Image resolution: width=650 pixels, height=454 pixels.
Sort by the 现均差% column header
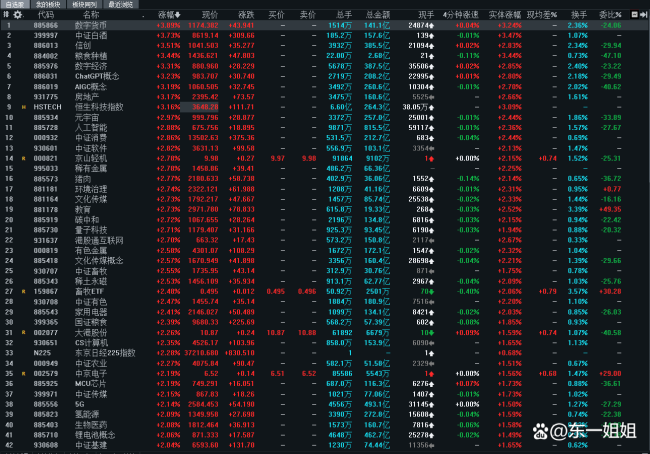pos(542,15)
